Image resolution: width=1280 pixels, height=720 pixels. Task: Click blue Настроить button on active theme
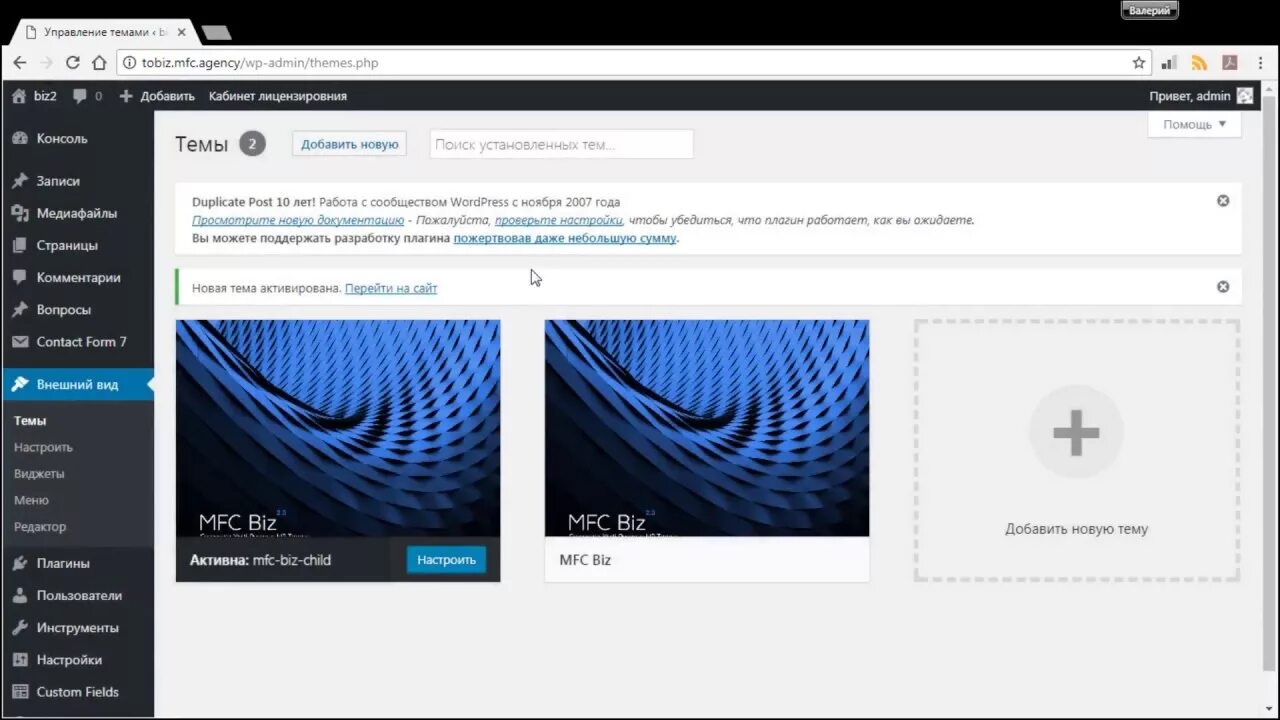[x=446, y=560]
